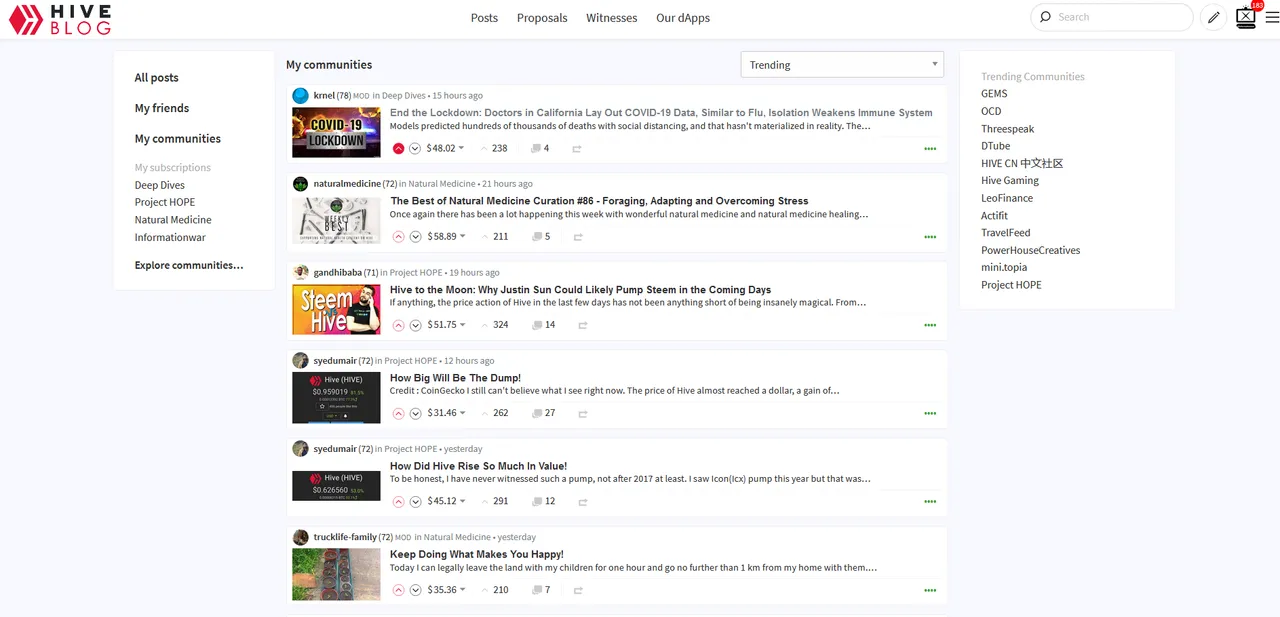Open the LeoFinance trending community

(x=1007, y=198)
